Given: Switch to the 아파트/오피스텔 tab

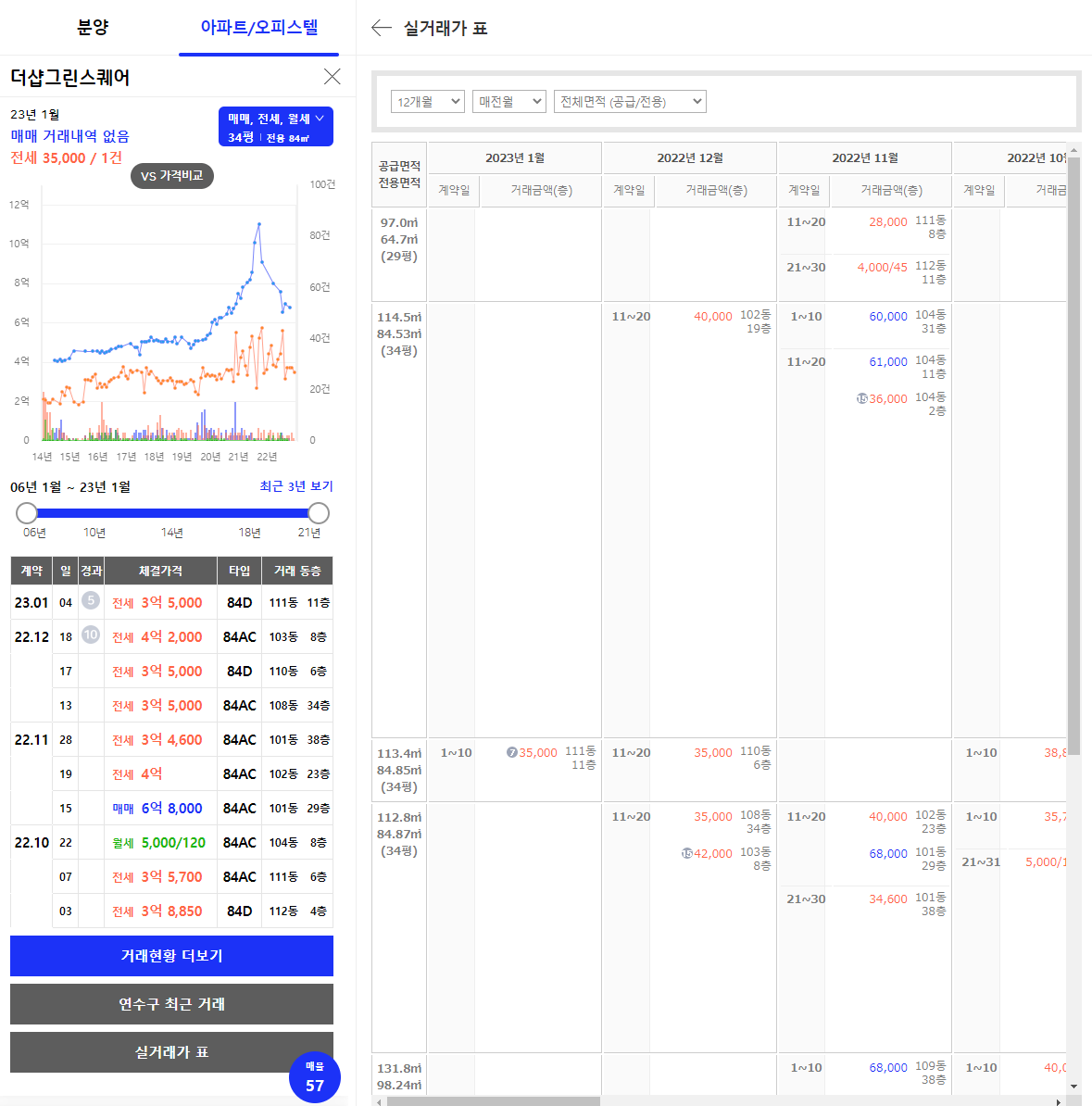Looking at the screenshot, I should pos(259,28).
